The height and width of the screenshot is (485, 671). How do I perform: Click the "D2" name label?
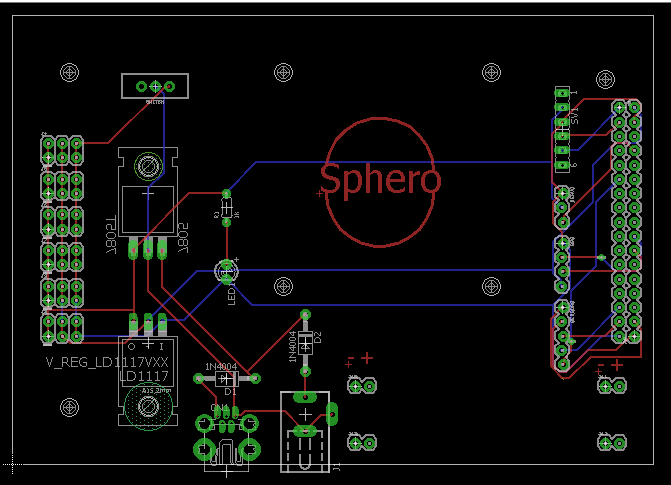click(x=317, y=337)
